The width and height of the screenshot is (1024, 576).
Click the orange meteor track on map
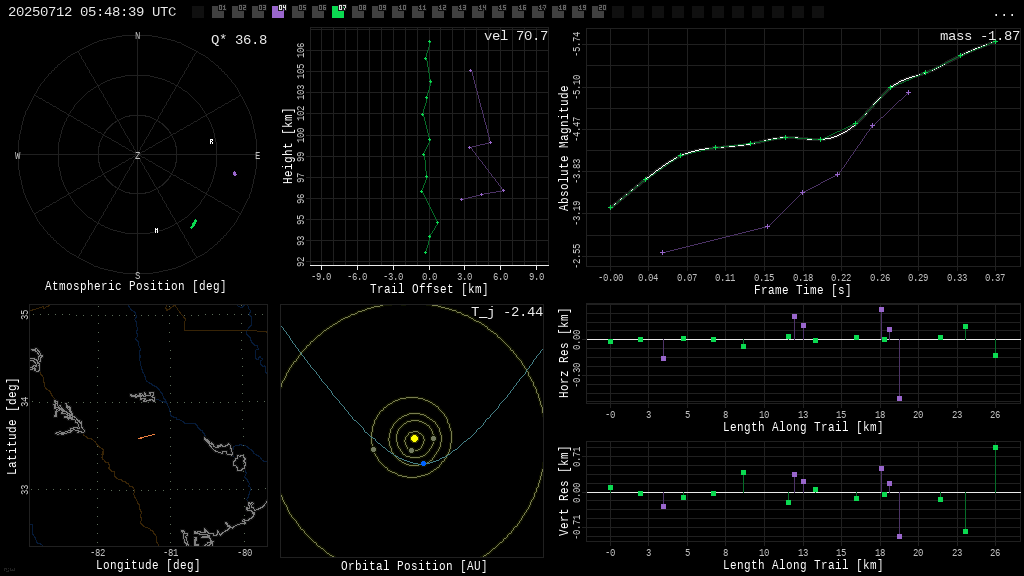[x=146, y=436]
